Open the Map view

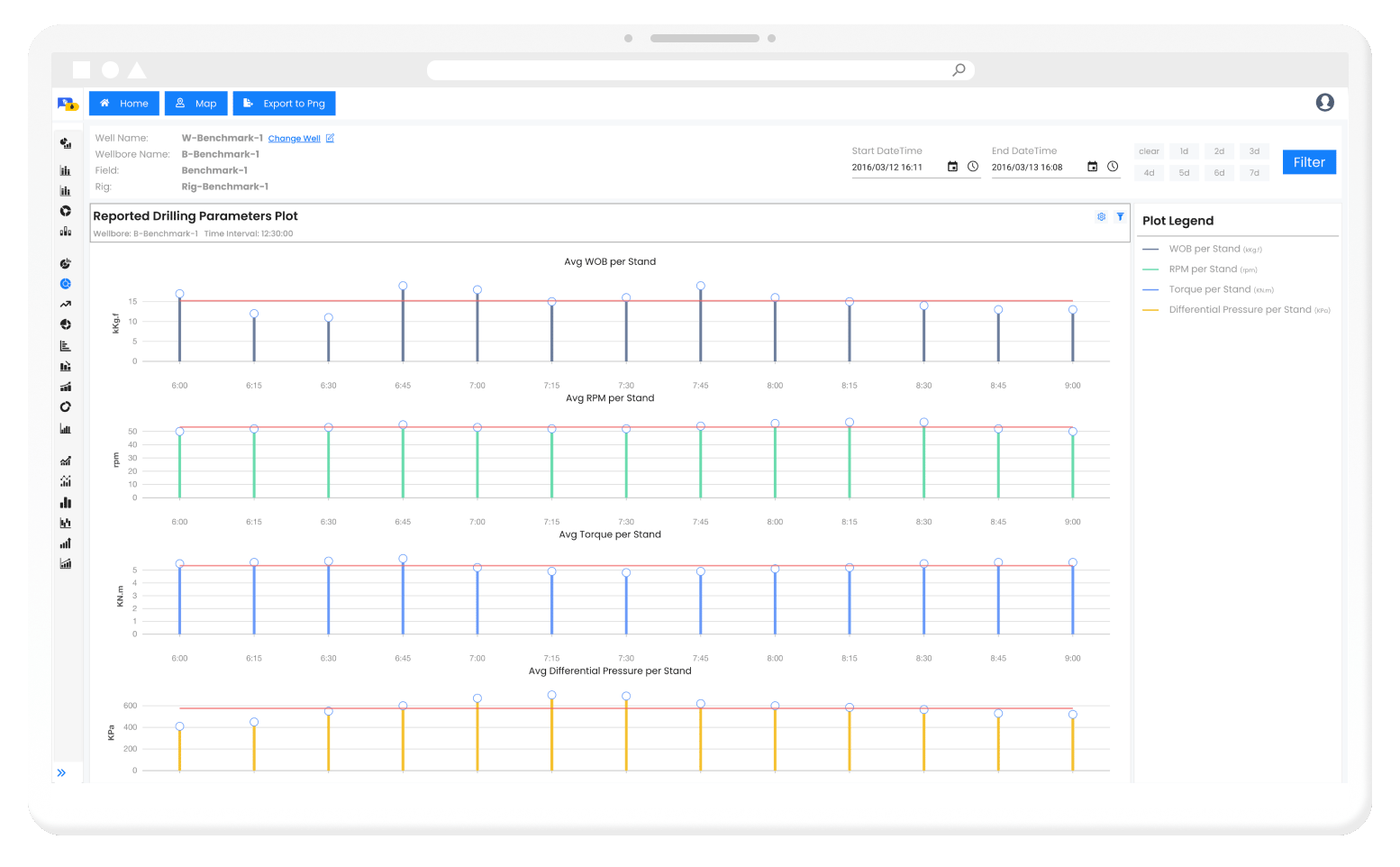195,104
